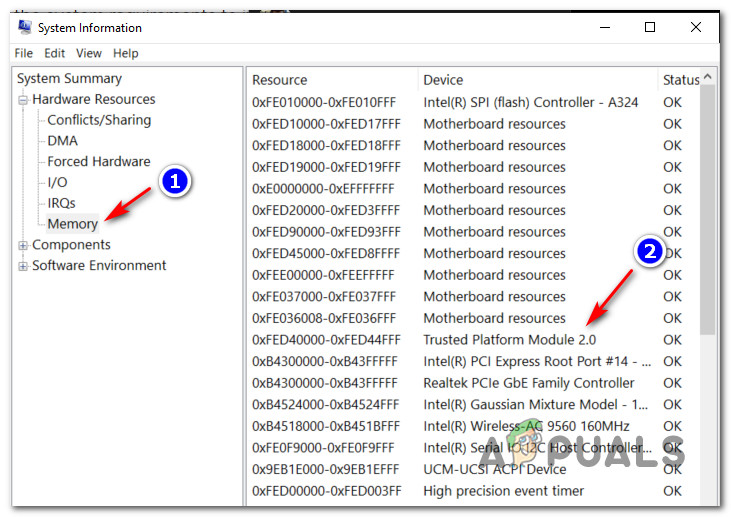Screen dimensions: 731x517
Task: Select IRQs in the tree
Action: pyautogui.click(x=61, y=203)
